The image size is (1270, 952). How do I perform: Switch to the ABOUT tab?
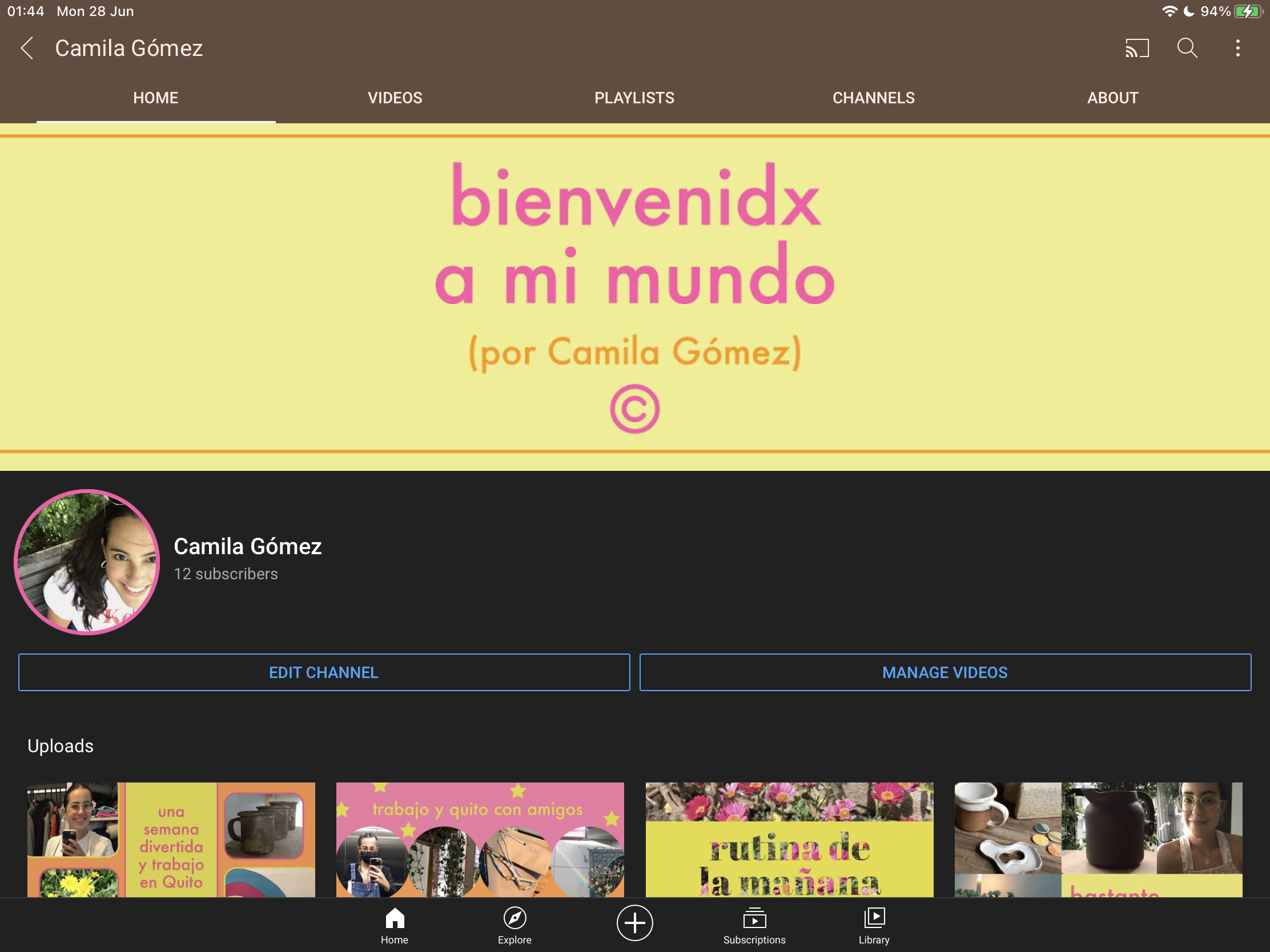(1113, 98)
